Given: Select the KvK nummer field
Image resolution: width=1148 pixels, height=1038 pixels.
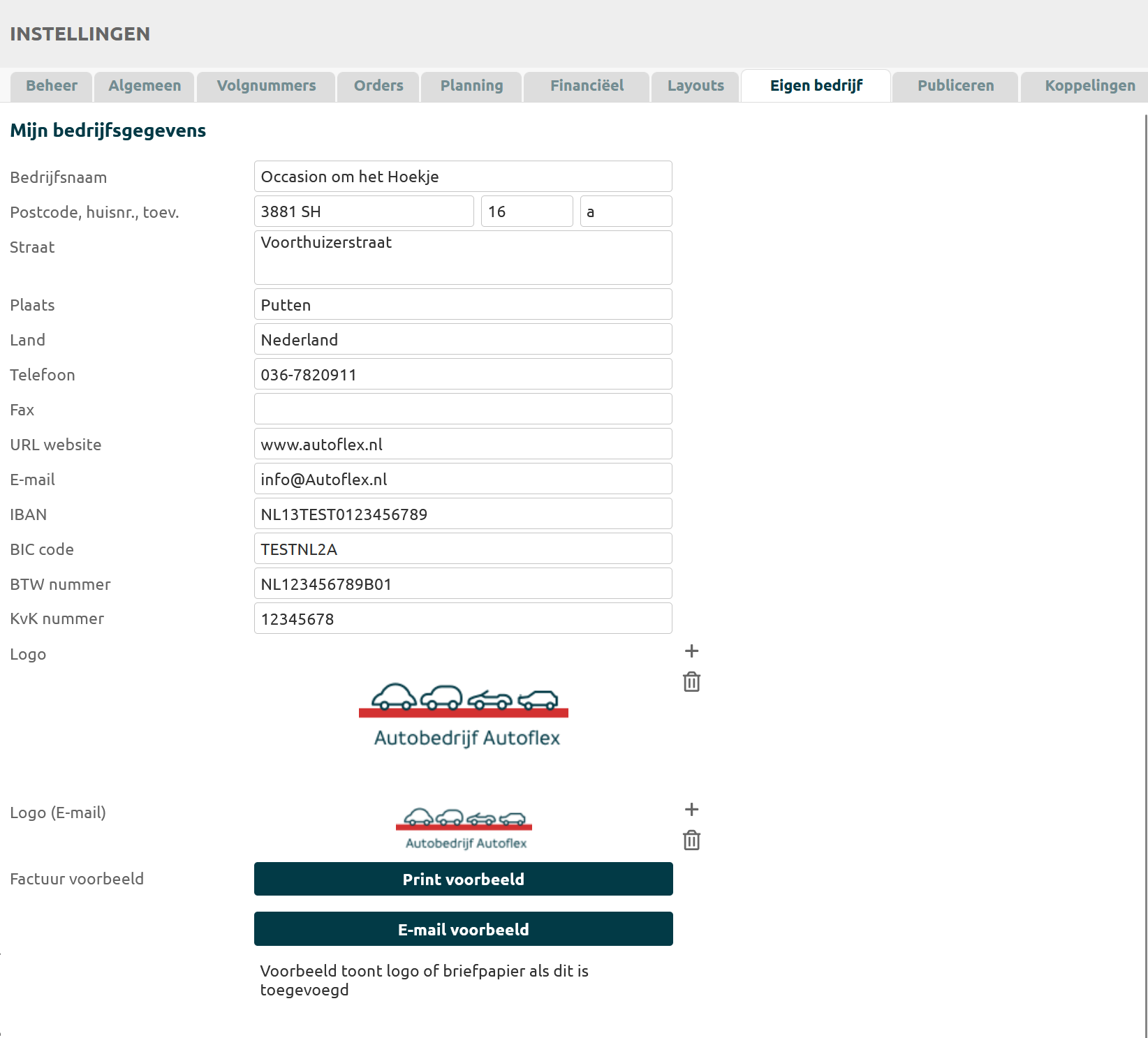Looking at the screenshot, I should (x=463, y=618).
